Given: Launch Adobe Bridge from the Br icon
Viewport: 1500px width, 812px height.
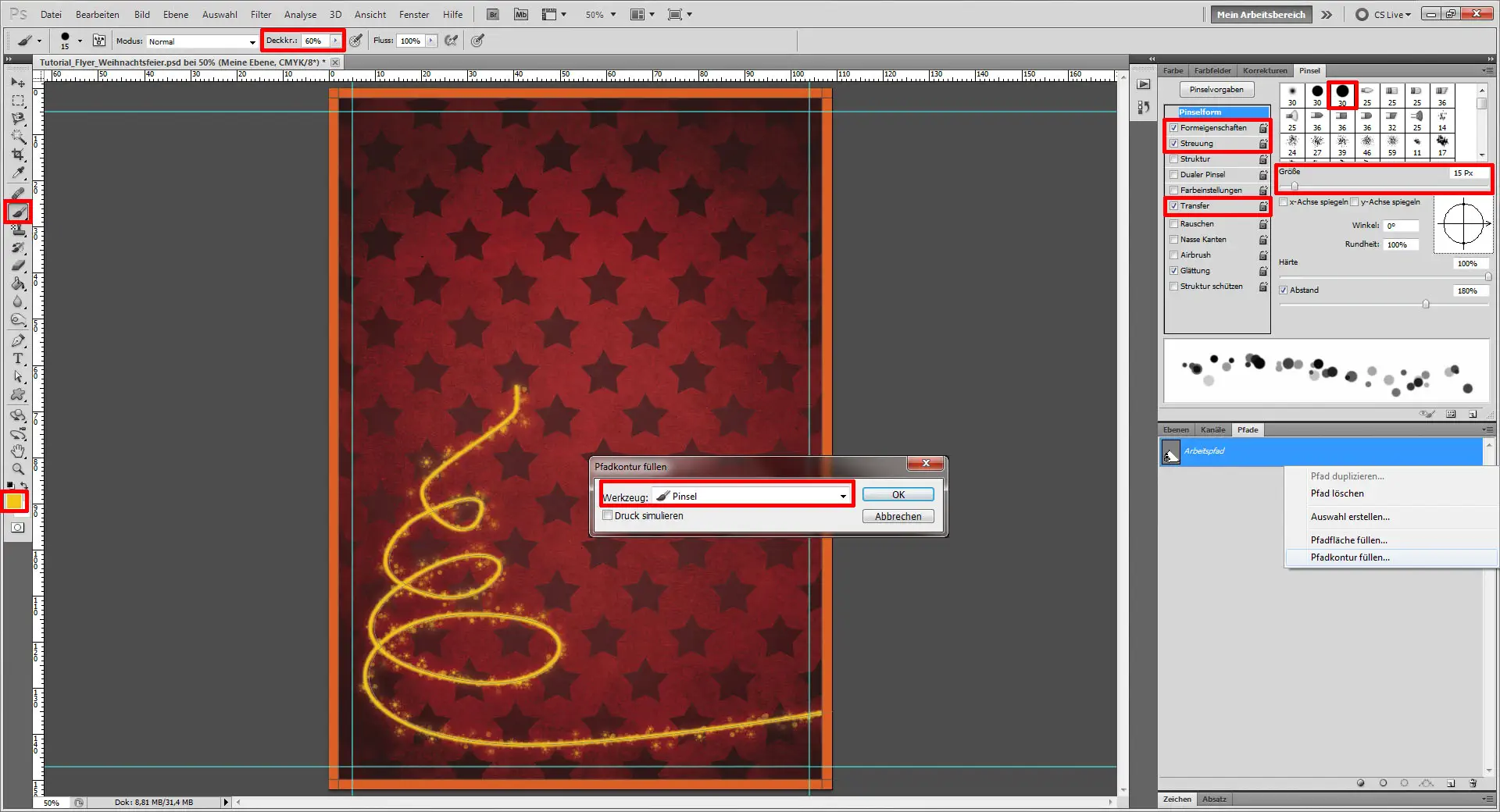Looking at the screenshot, I should 493,14.
